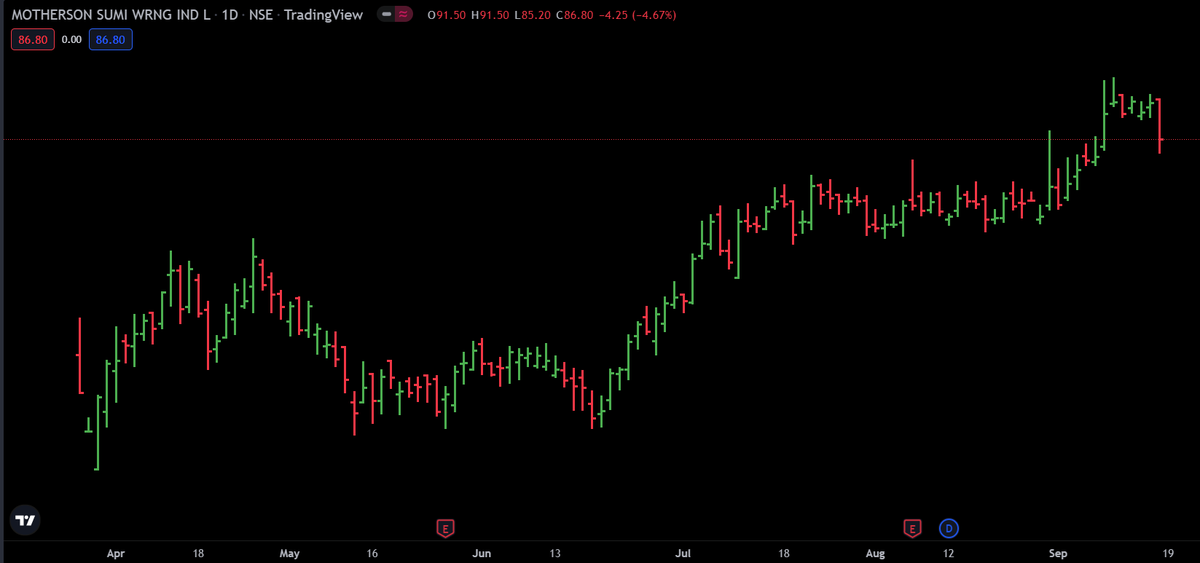The image size is (1200, 563).
Task: Click the TradingView logo icon
Action: pyautogui.click(x=25, y=520)
